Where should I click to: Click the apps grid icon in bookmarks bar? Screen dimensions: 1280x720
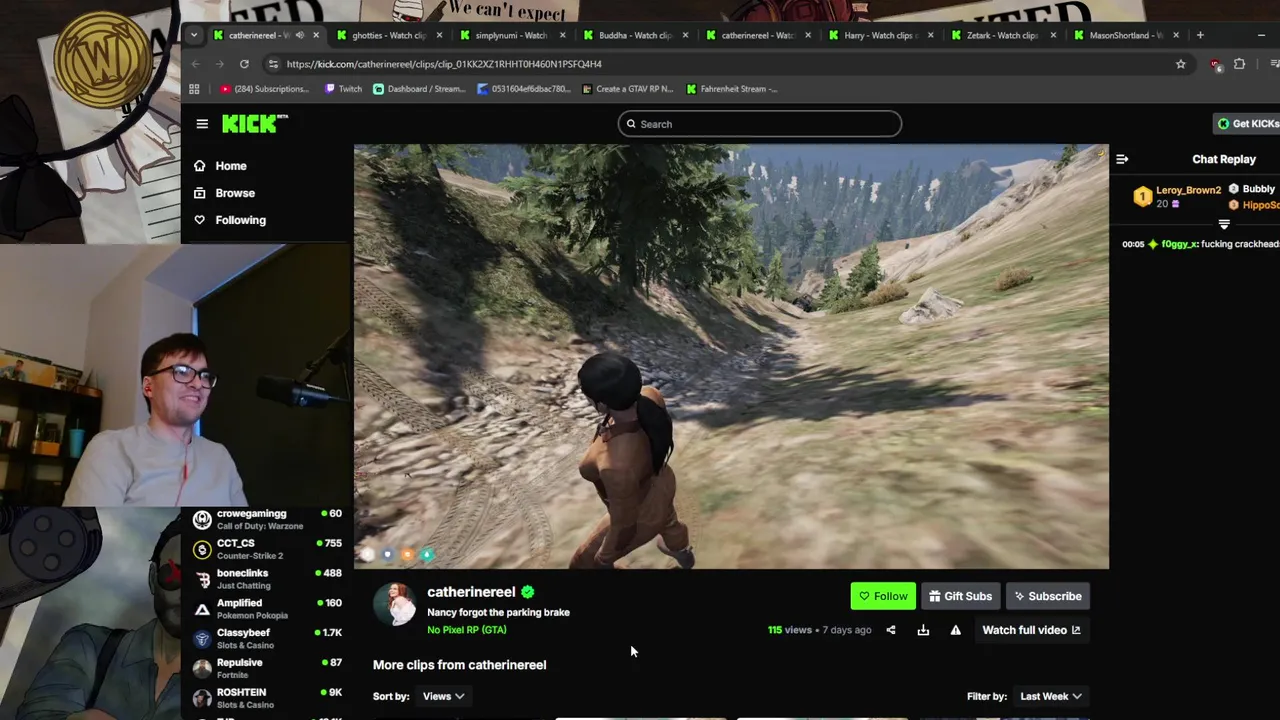(x=194, y=89)
